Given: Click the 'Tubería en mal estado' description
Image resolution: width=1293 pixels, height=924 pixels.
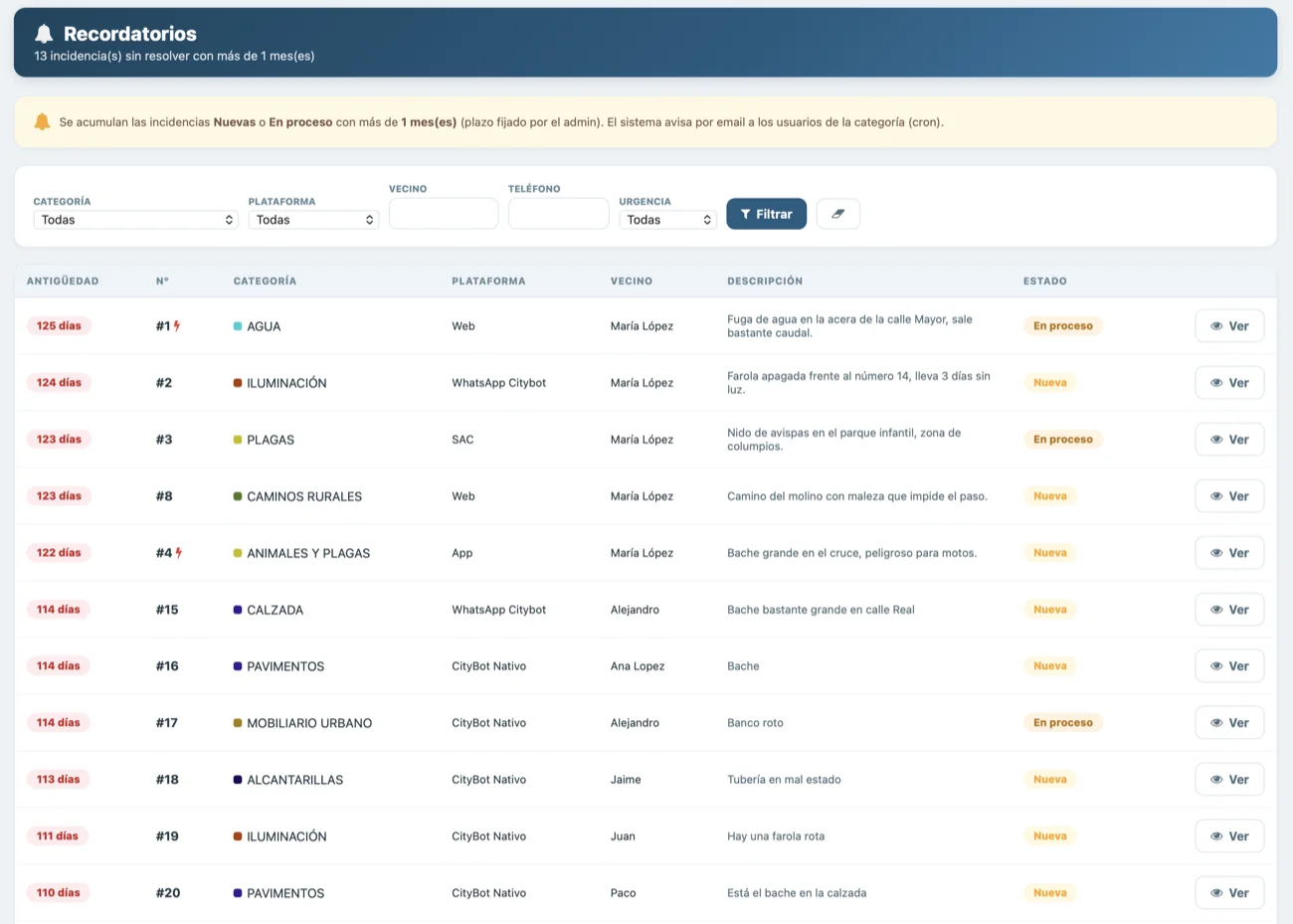Looking at the screenshot, I should (784, 780).
